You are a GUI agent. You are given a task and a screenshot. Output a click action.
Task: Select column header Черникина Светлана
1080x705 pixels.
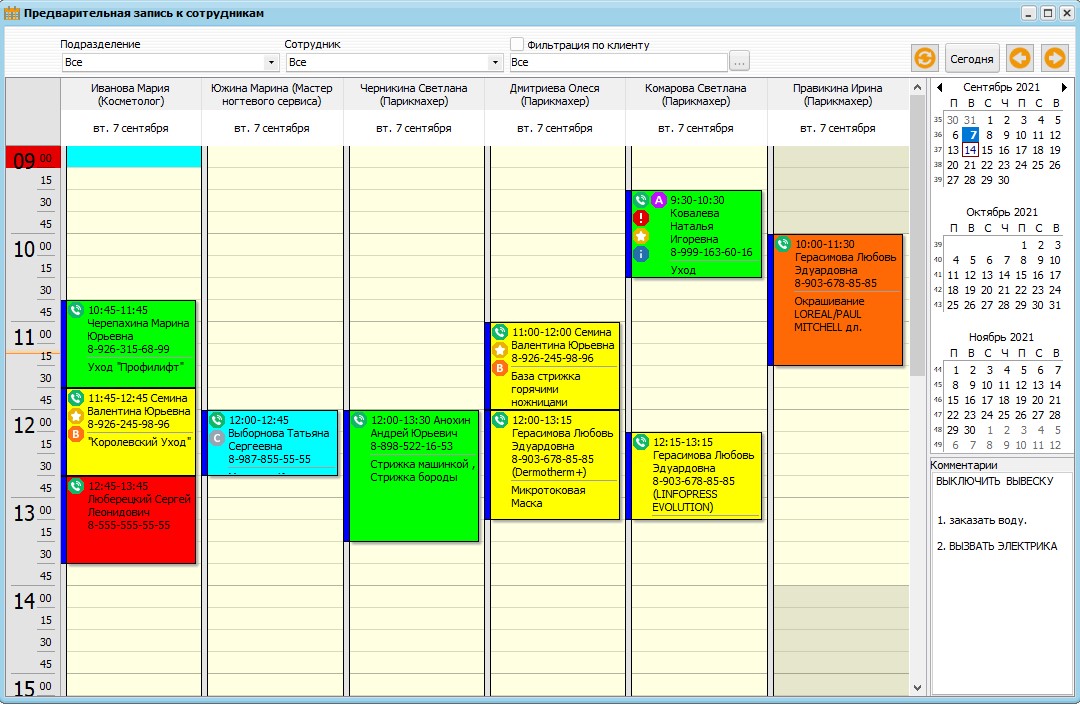[x=413, y=95]
